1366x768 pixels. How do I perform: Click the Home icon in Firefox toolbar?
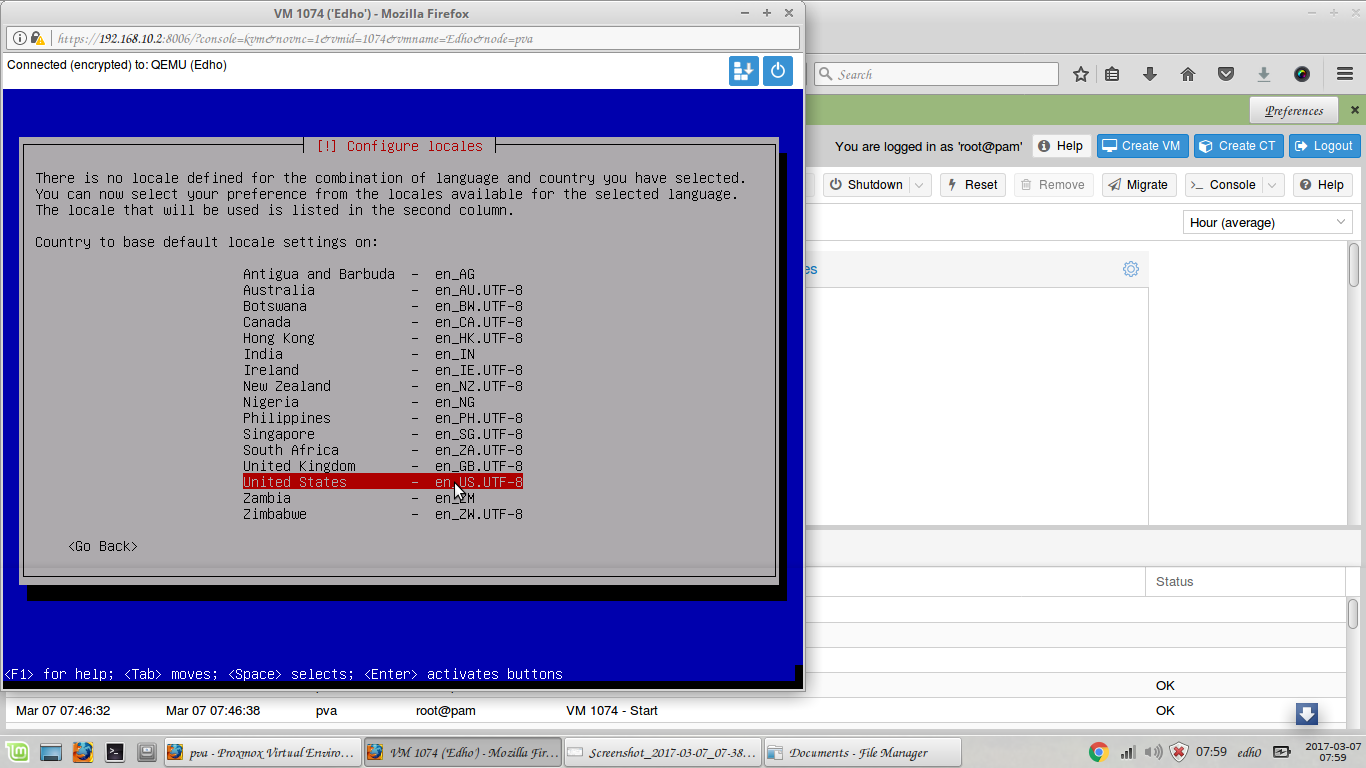1186,74
